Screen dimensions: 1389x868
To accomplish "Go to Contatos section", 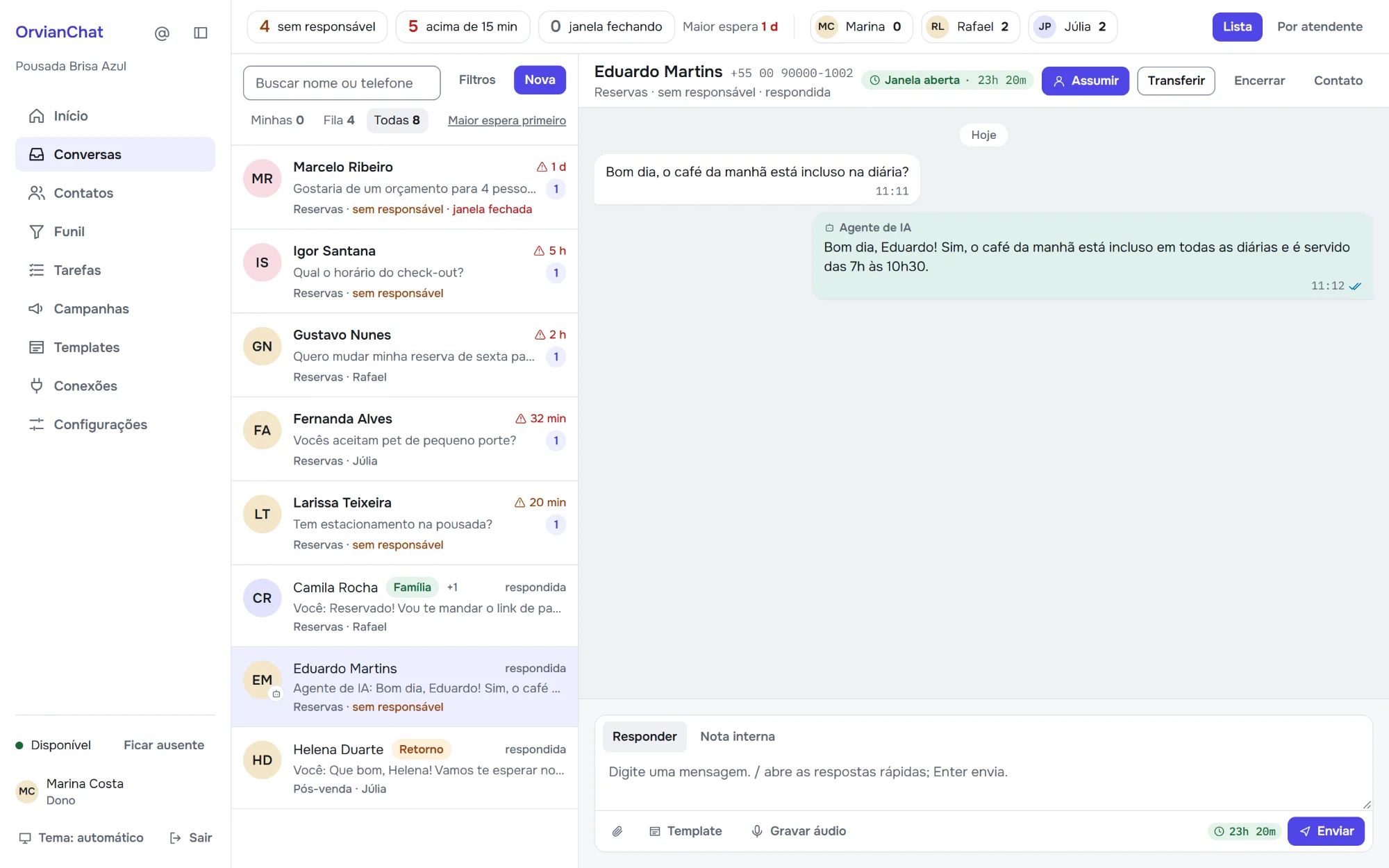I will pos(115,193).
